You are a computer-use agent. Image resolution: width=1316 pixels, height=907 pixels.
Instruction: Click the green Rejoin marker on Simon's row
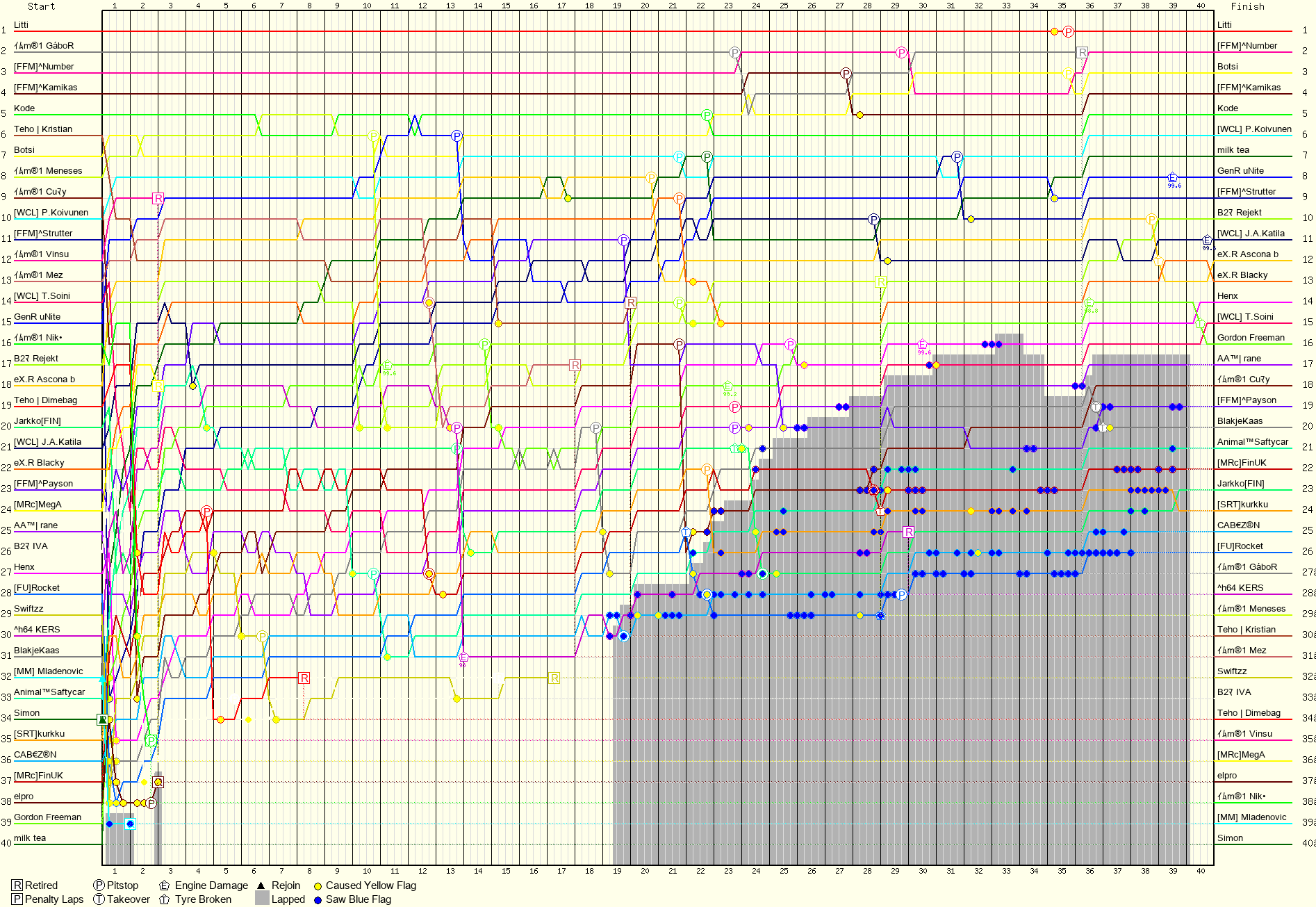(x=102, y=719)
